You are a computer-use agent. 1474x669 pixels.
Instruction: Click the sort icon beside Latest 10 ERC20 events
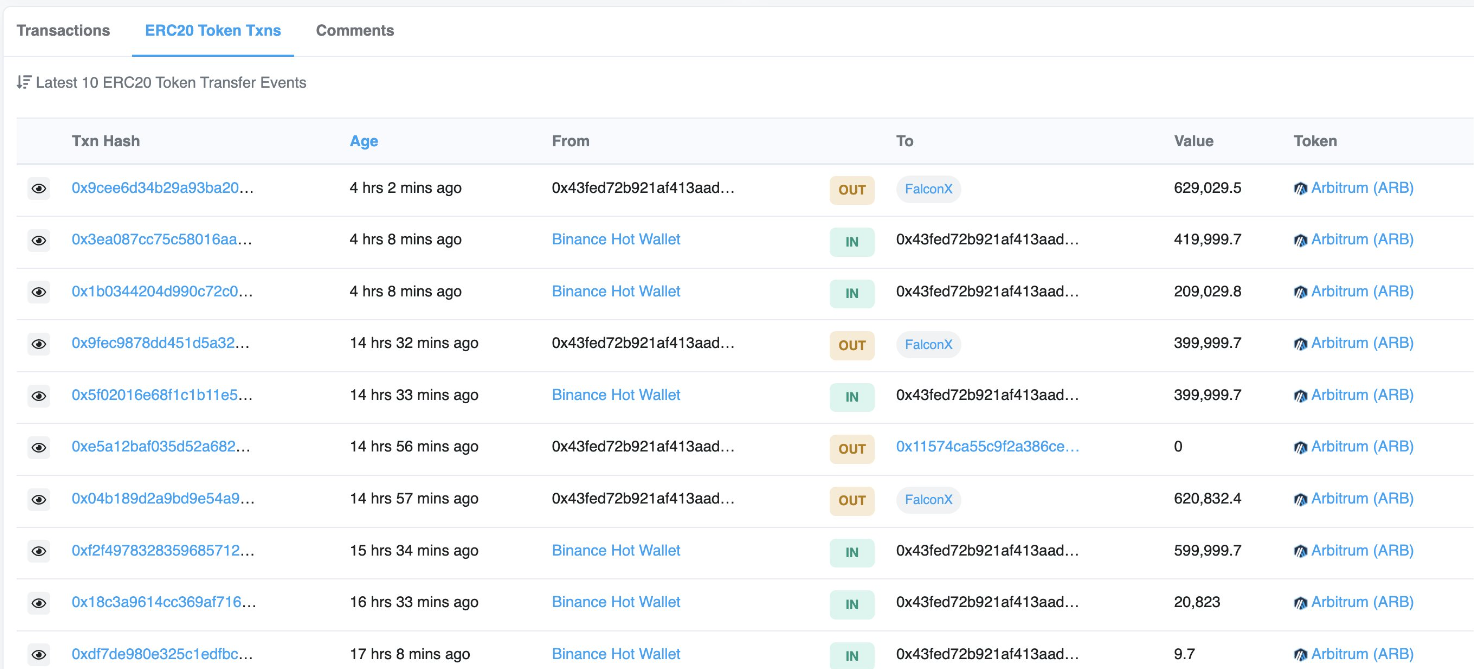[x=24, y=82]
